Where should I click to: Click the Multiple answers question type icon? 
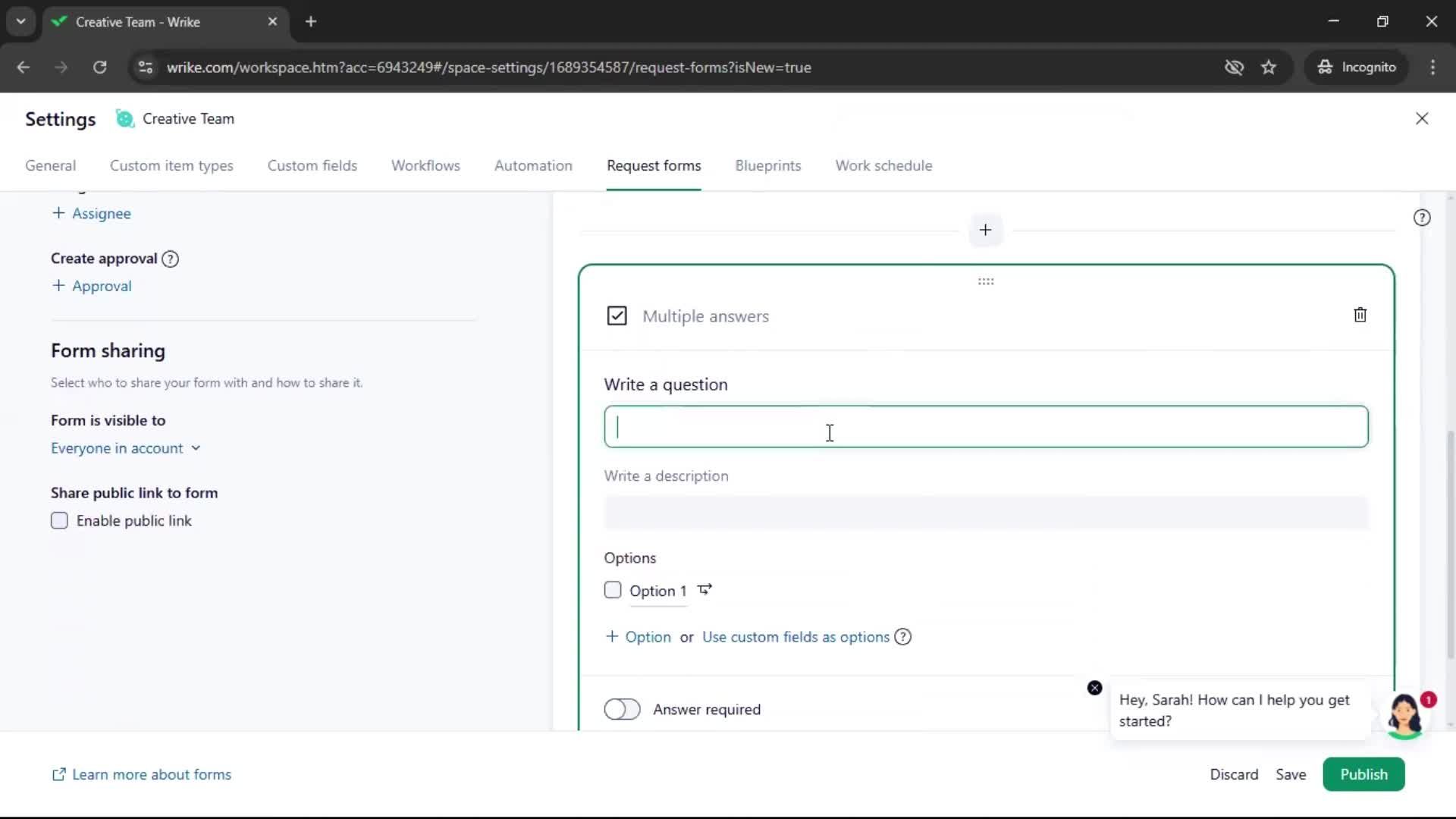617,315
